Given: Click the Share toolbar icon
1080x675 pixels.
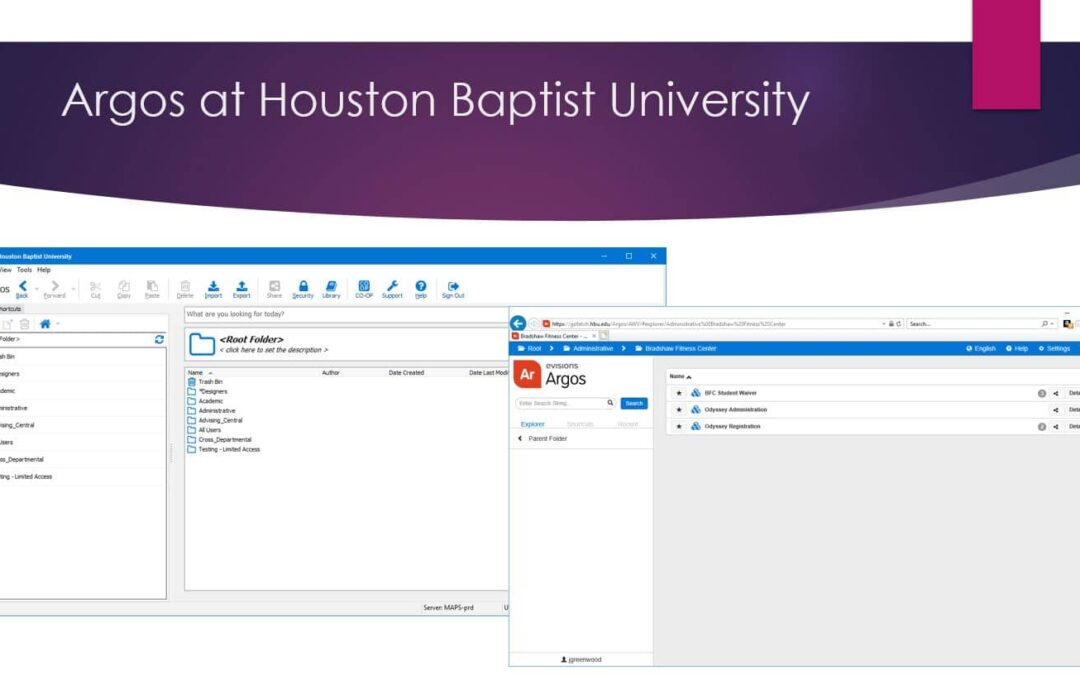Looking at the screenshot, I should 274,289.
